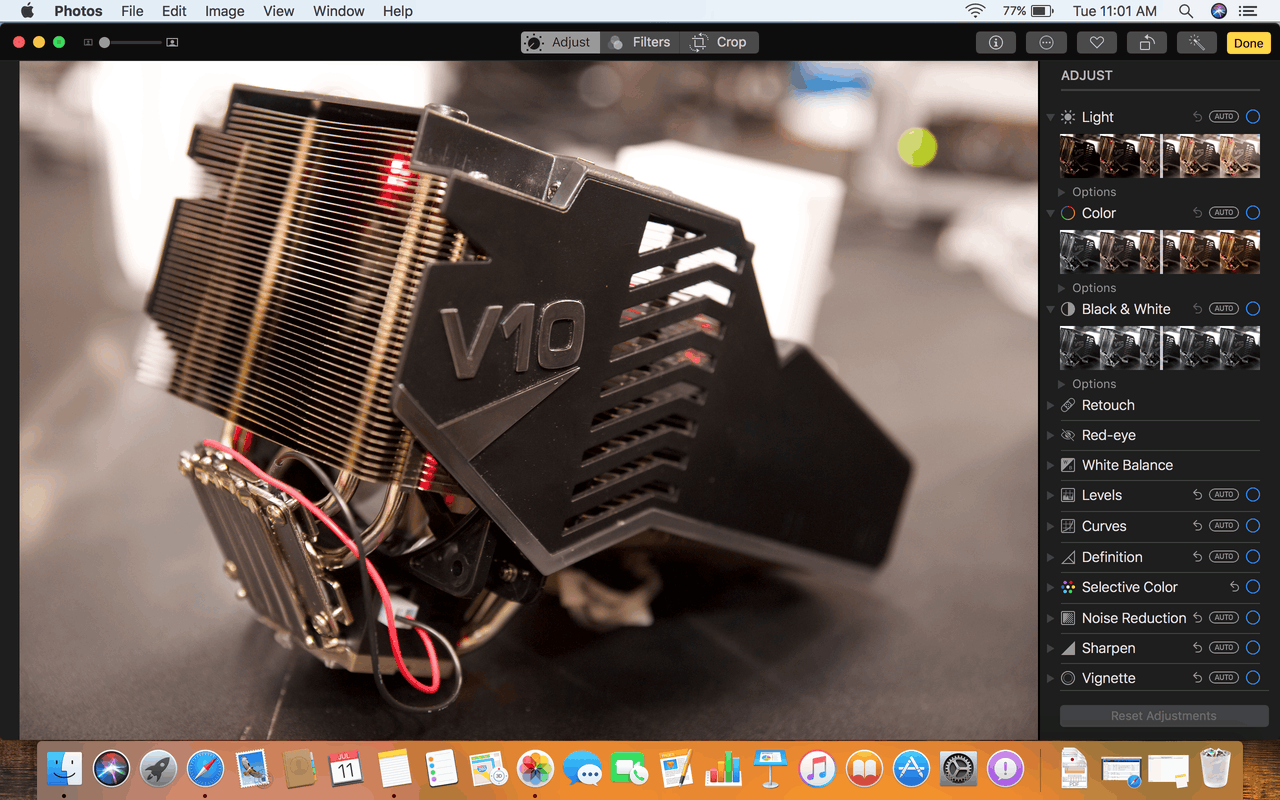The width and height of the screenshot is (1280, 800).
Task: Open the File menu
Action: coord(132,11)
